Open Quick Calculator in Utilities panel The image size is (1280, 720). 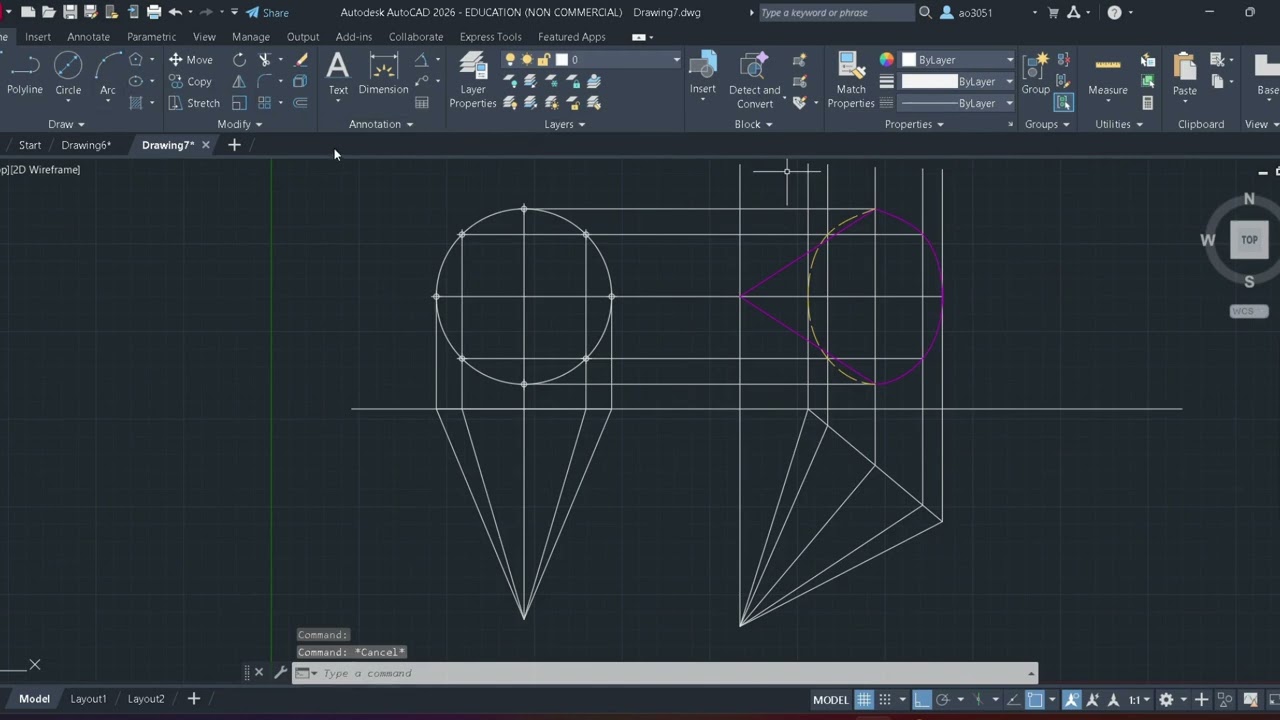coord(1148,103)
